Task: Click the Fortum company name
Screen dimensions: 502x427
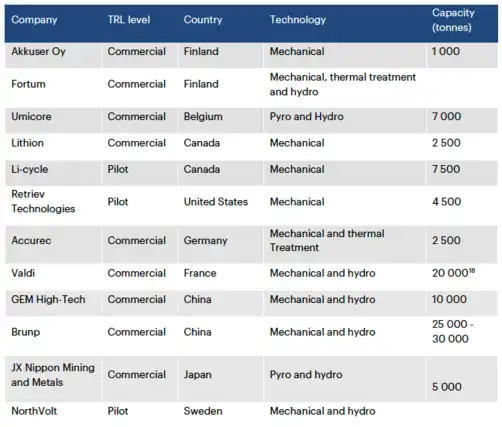Action: [28, 84]
